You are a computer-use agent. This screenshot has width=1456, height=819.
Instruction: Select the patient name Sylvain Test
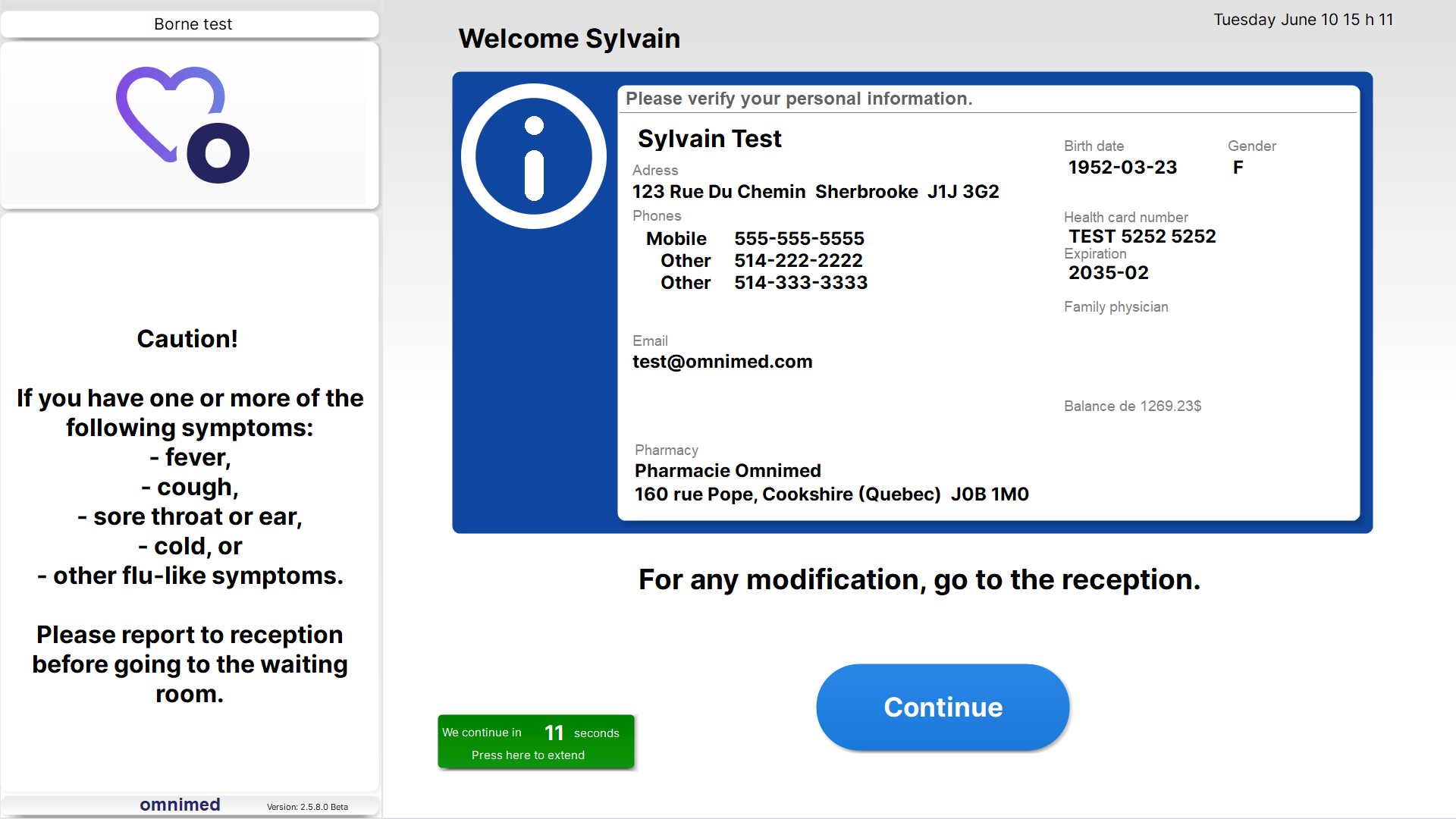(709, 139)
